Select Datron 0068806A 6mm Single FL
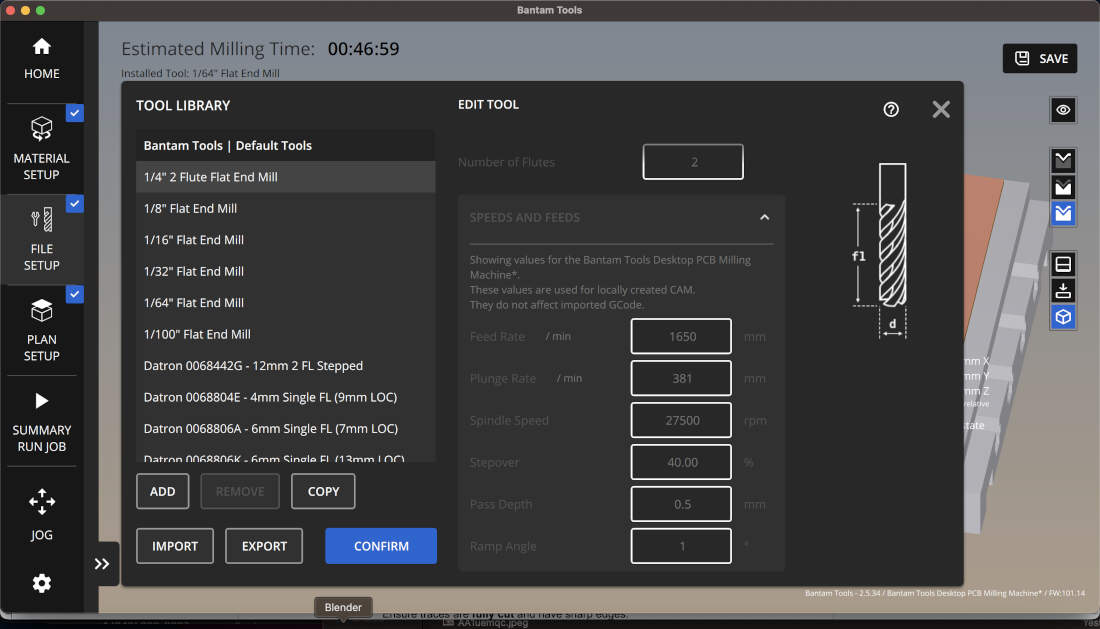Image resolution: width=1100 pixels, height=629 pixels. point(286,428)
